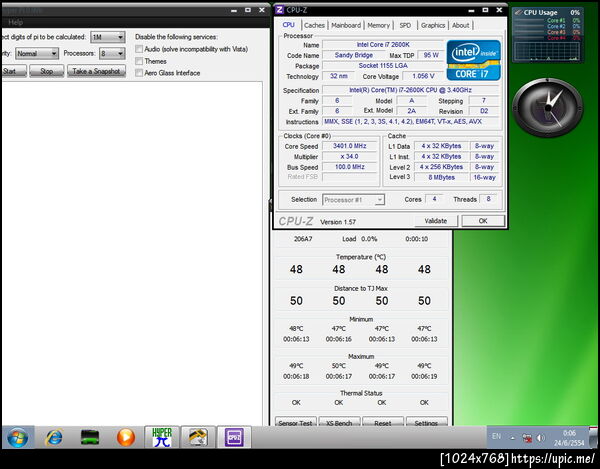Click the Reset button in Real Temp
Screen dimensions: 600x469
(x=383, y=422)
